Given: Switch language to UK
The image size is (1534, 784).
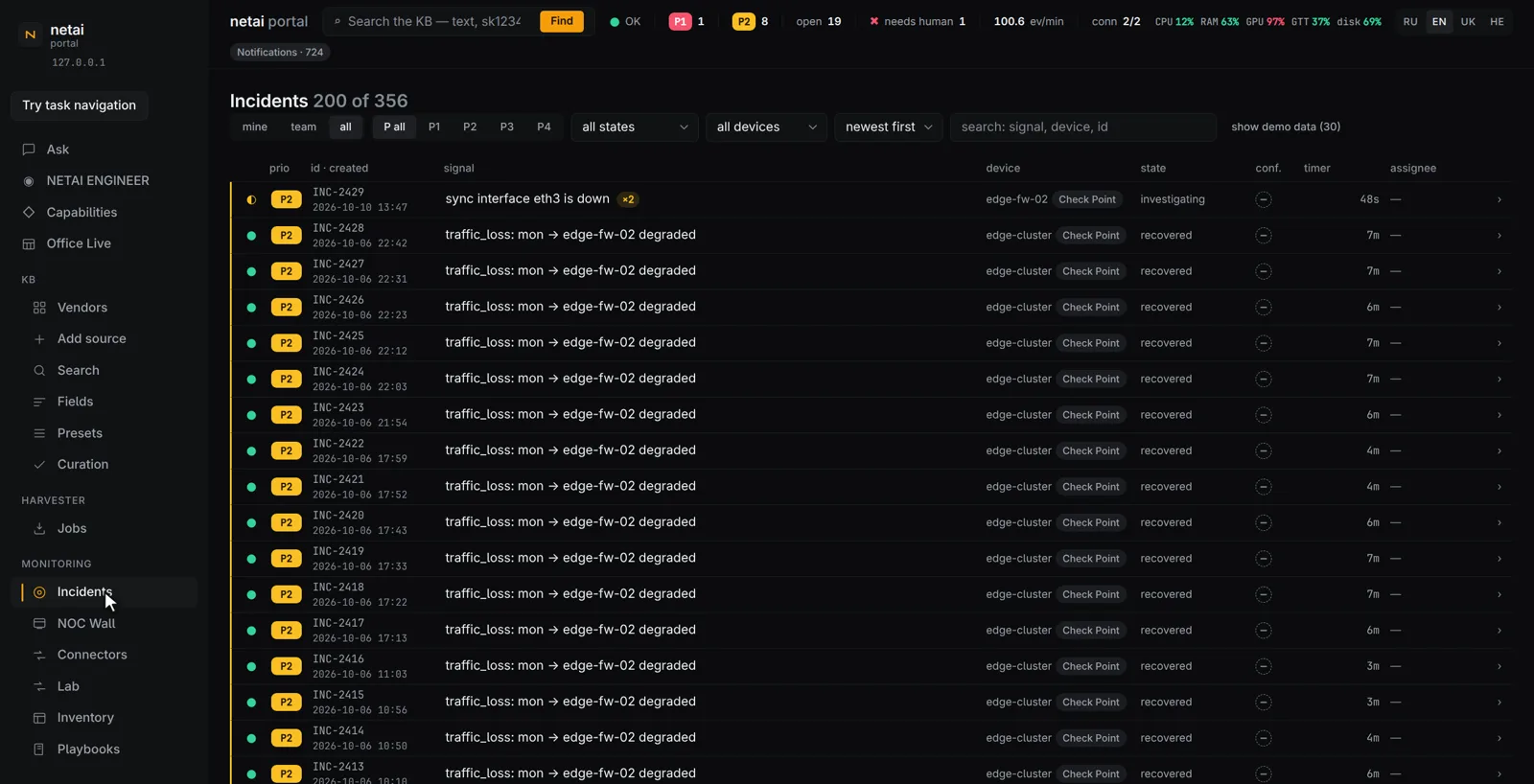Looking at the screenshot, I should tap(1468, 21).
